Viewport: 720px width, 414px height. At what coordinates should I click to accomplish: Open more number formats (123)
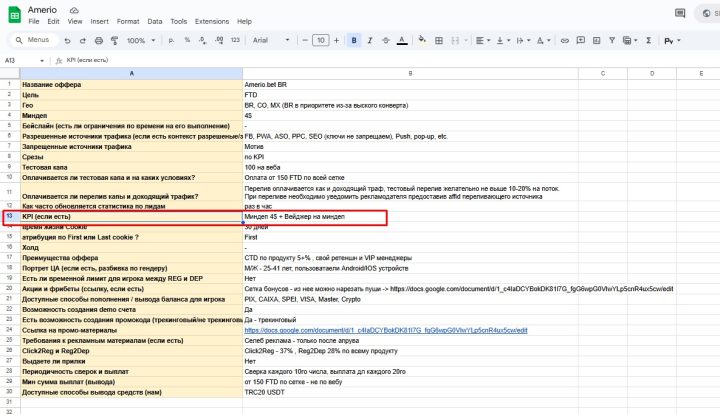click(235, 40)
